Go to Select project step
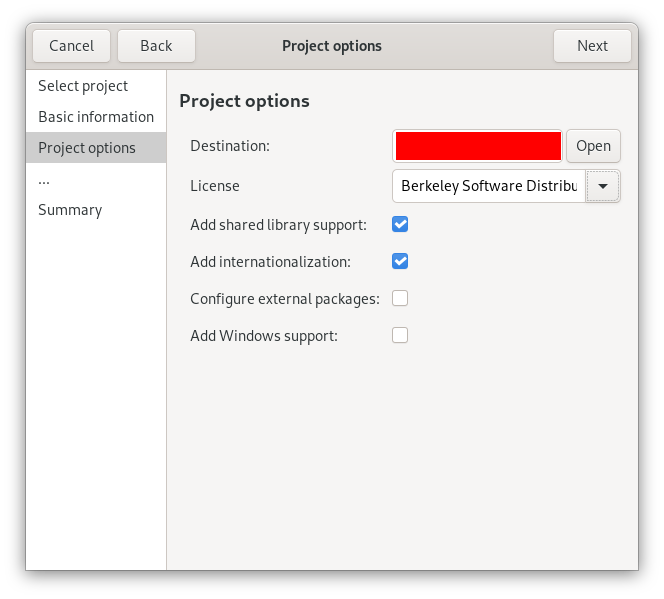Image resolution: width=664 pixels, height=599 pixels. point(83,86)
